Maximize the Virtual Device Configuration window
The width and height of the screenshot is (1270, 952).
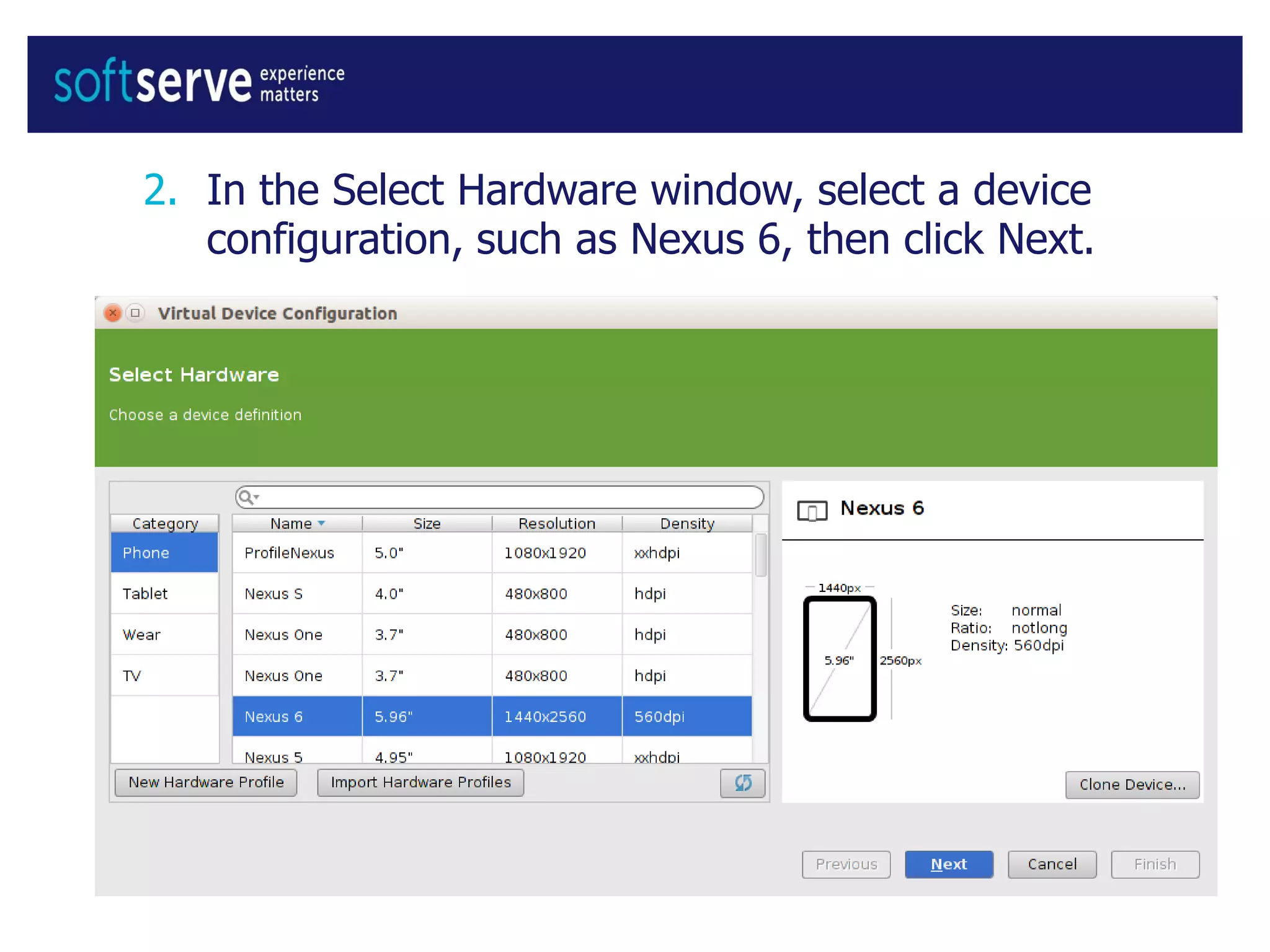pos(135,313)
